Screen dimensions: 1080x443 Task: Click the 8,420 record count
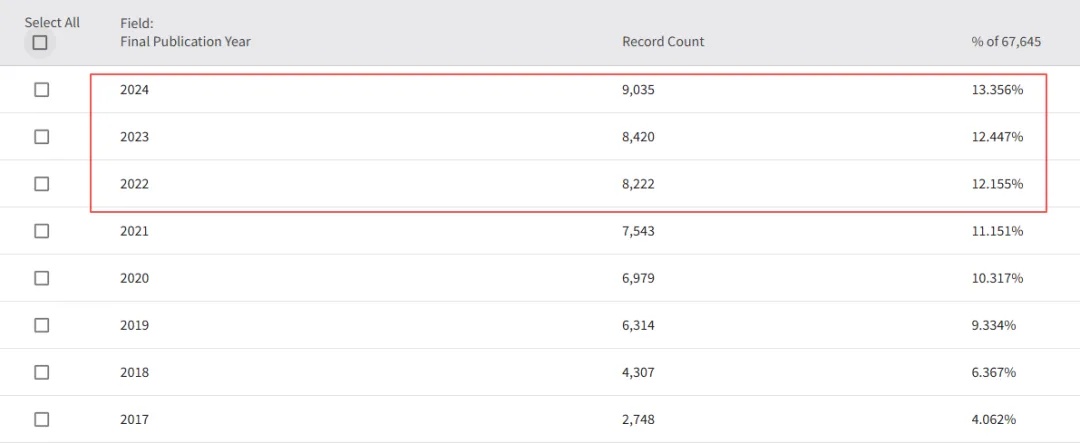tap(638, 137)
